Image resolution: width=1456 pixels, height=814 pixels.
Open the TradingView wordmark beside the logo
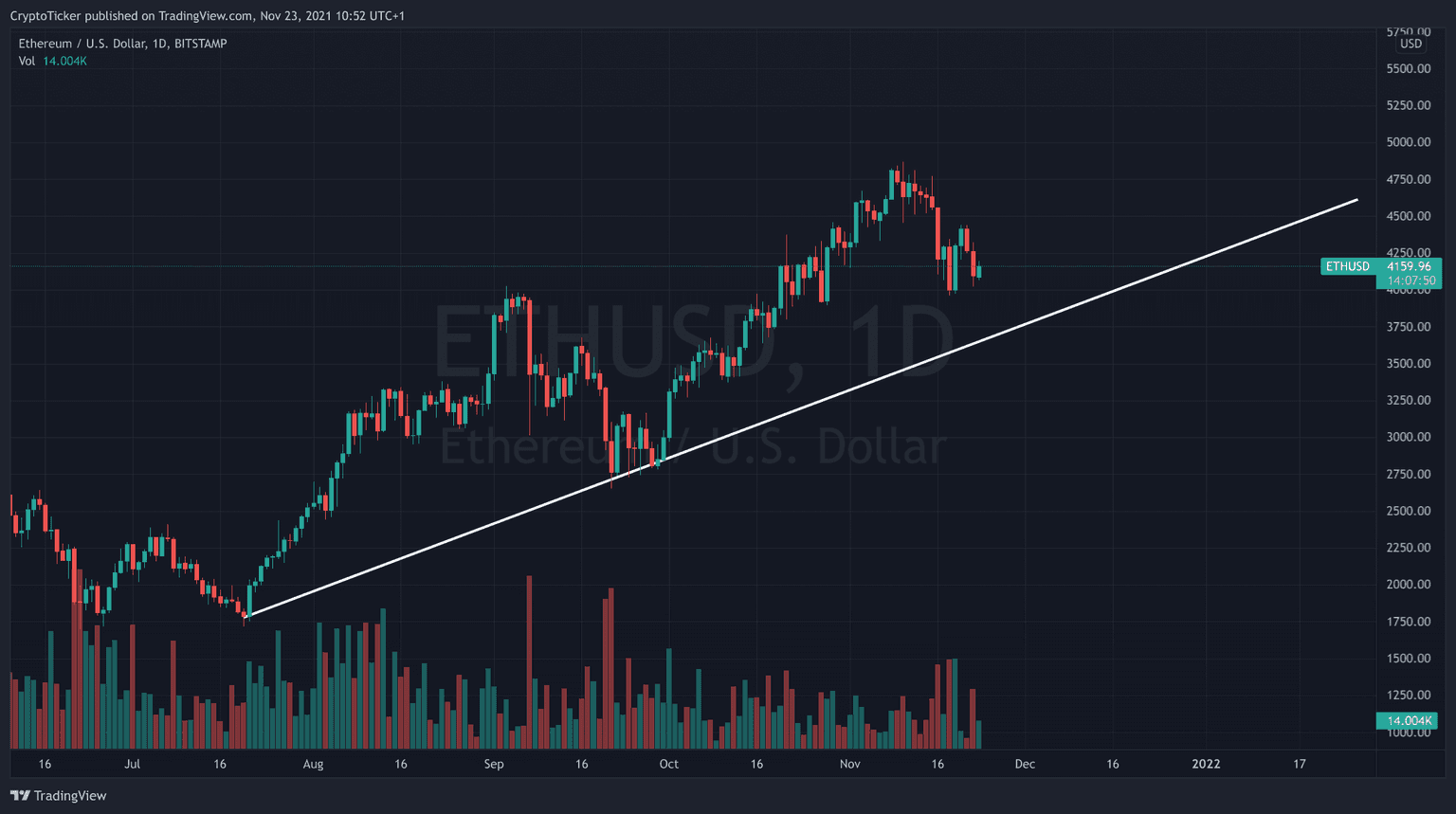pyautogui.click(x=70, y=796)
